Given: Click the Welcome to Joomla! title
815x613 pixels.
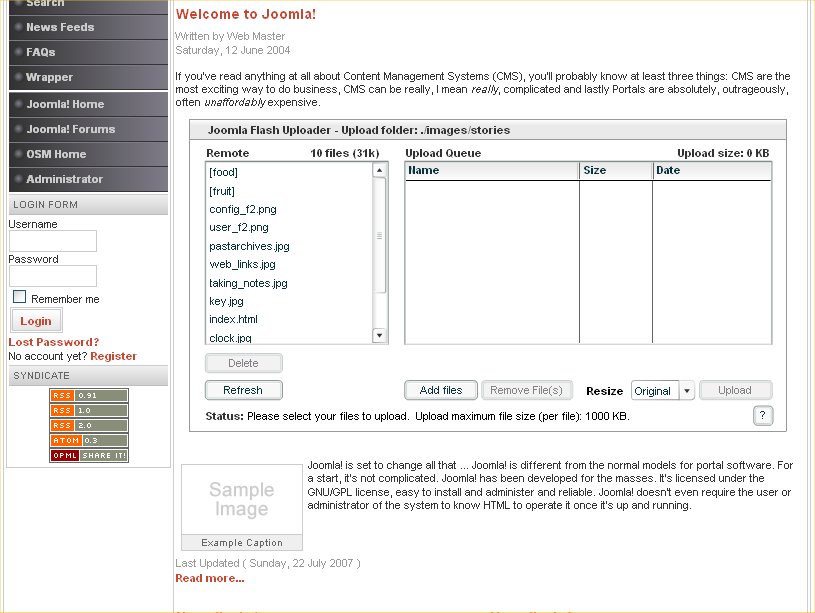Looking at the screenshot, I should click(245, 14).
